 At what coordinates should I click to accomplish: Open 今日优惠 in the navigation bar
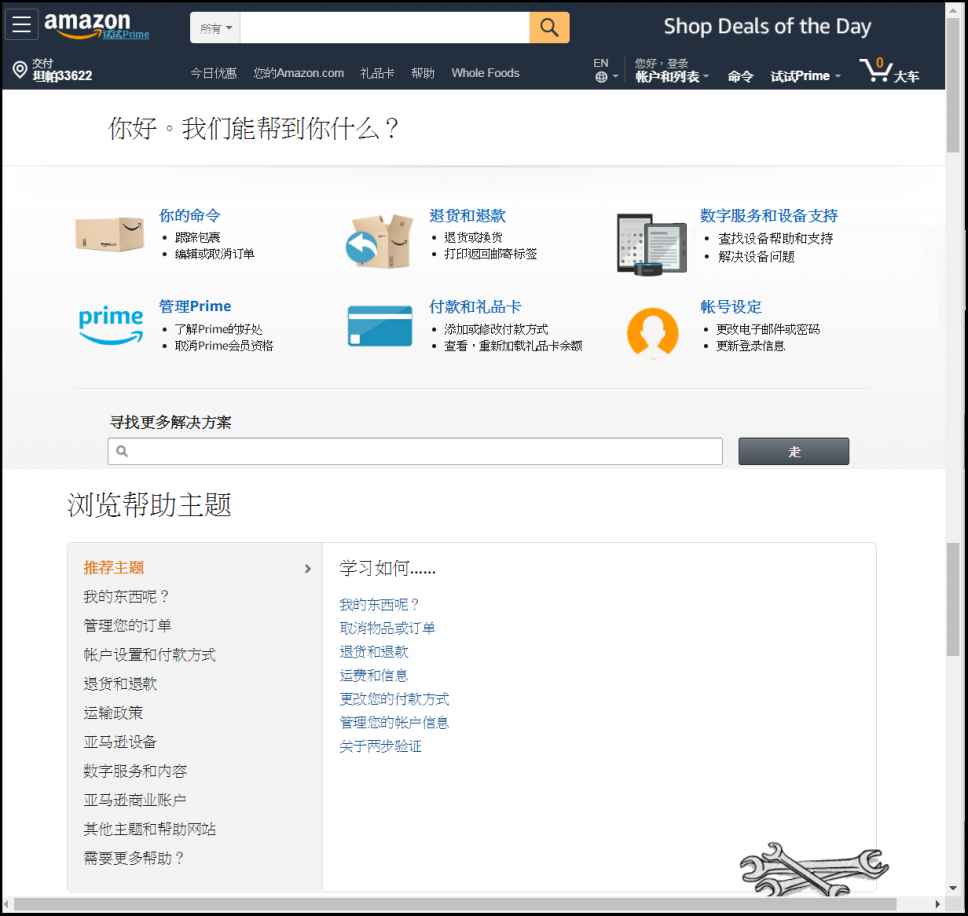214,73
